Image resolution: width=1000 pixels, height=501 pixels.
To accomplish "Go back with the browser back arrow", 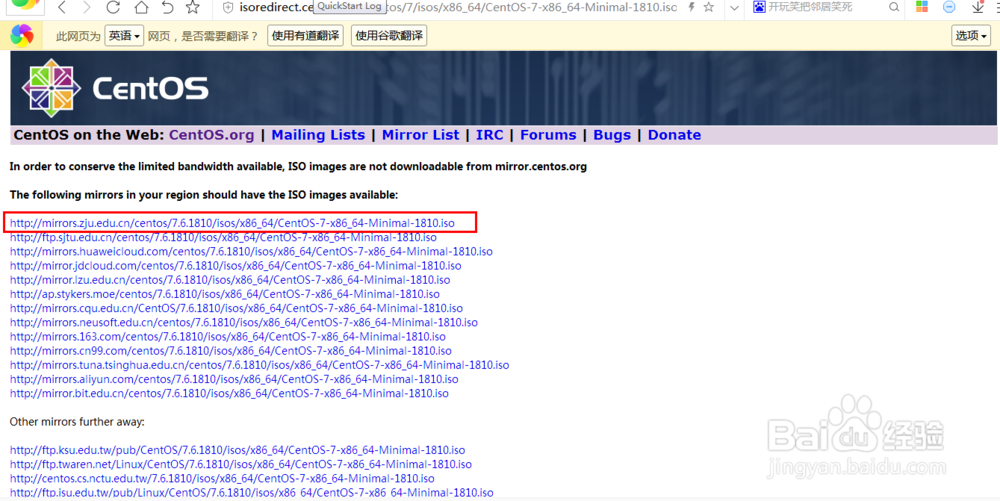I will (62, 7).
